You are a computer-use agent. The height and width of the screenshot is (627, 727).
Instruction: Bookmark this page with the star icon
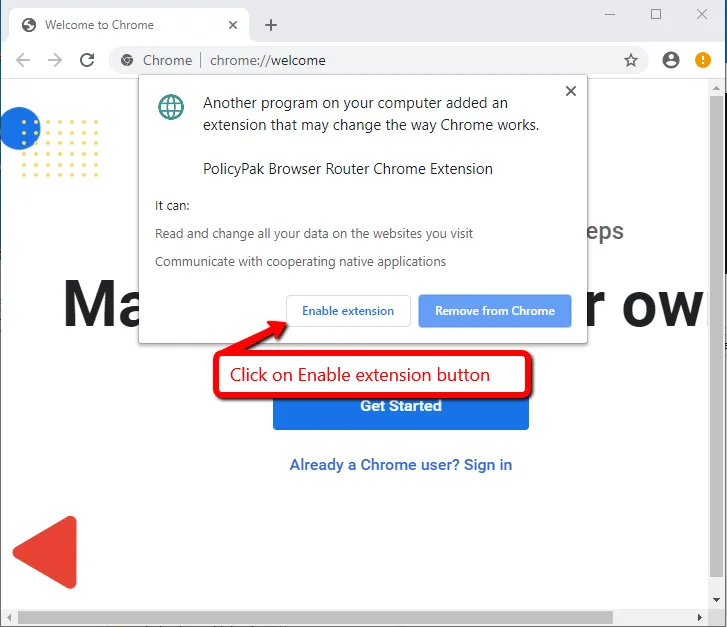coord(631,60)
